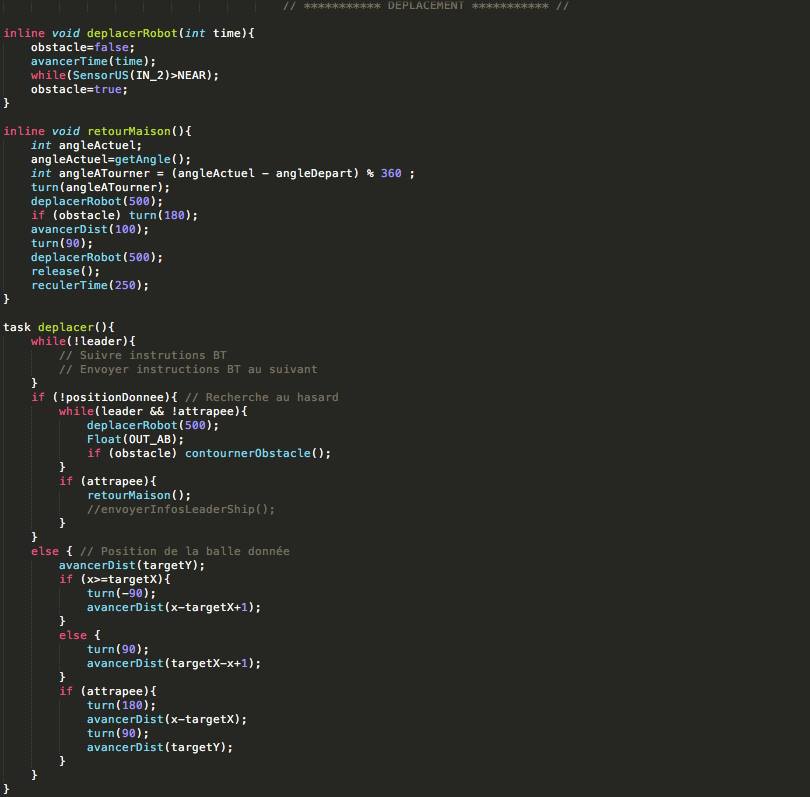Click the 'avancerDist(100);' statement

coord(89,229)
